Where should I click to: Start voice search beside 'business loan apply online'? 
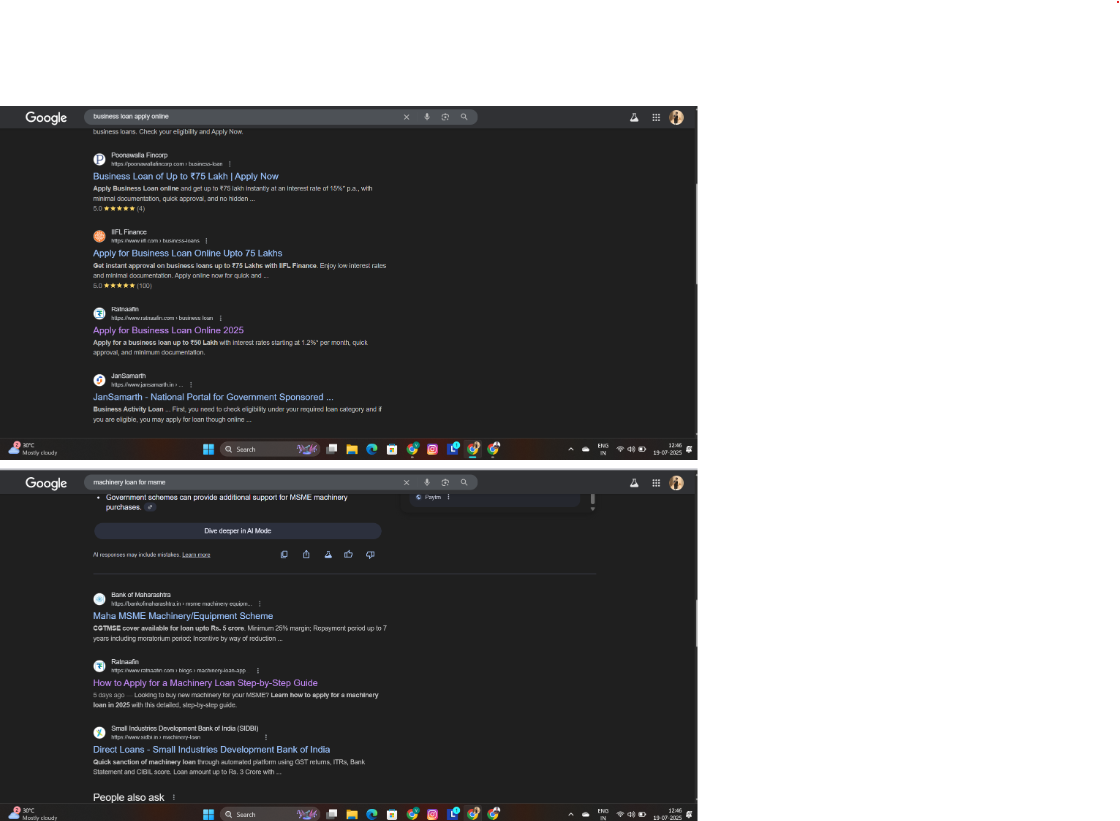(426, 117)
